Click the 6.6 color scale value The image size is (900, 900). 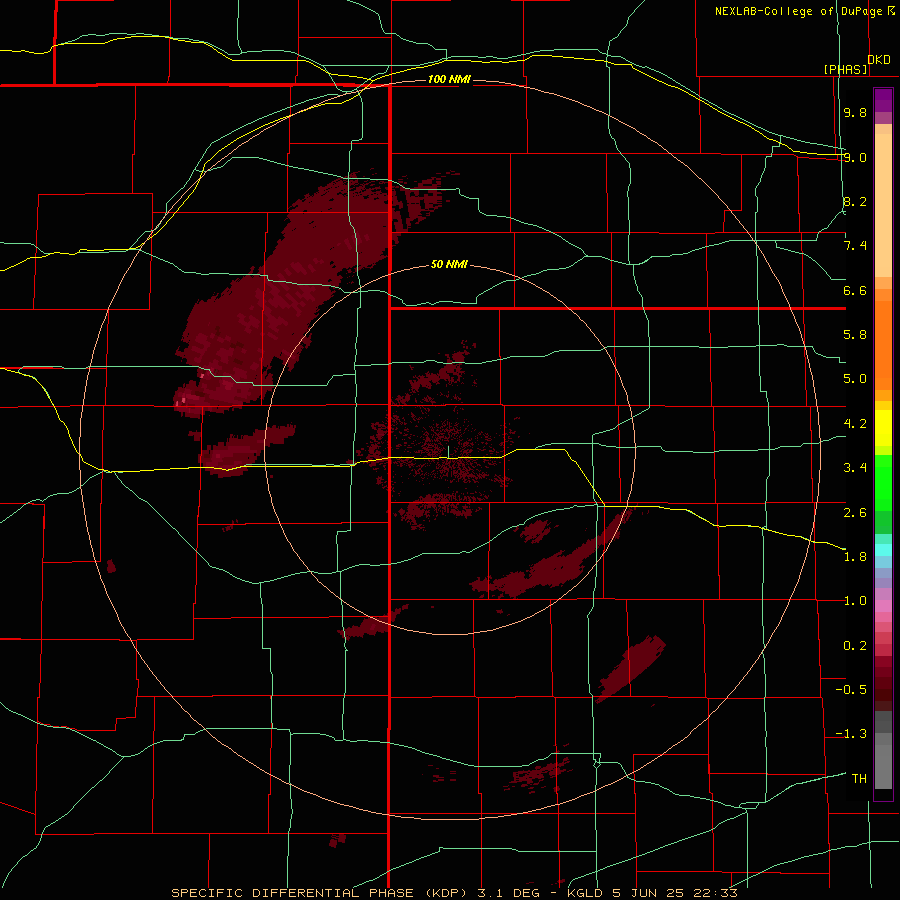[x=855, y=290]
